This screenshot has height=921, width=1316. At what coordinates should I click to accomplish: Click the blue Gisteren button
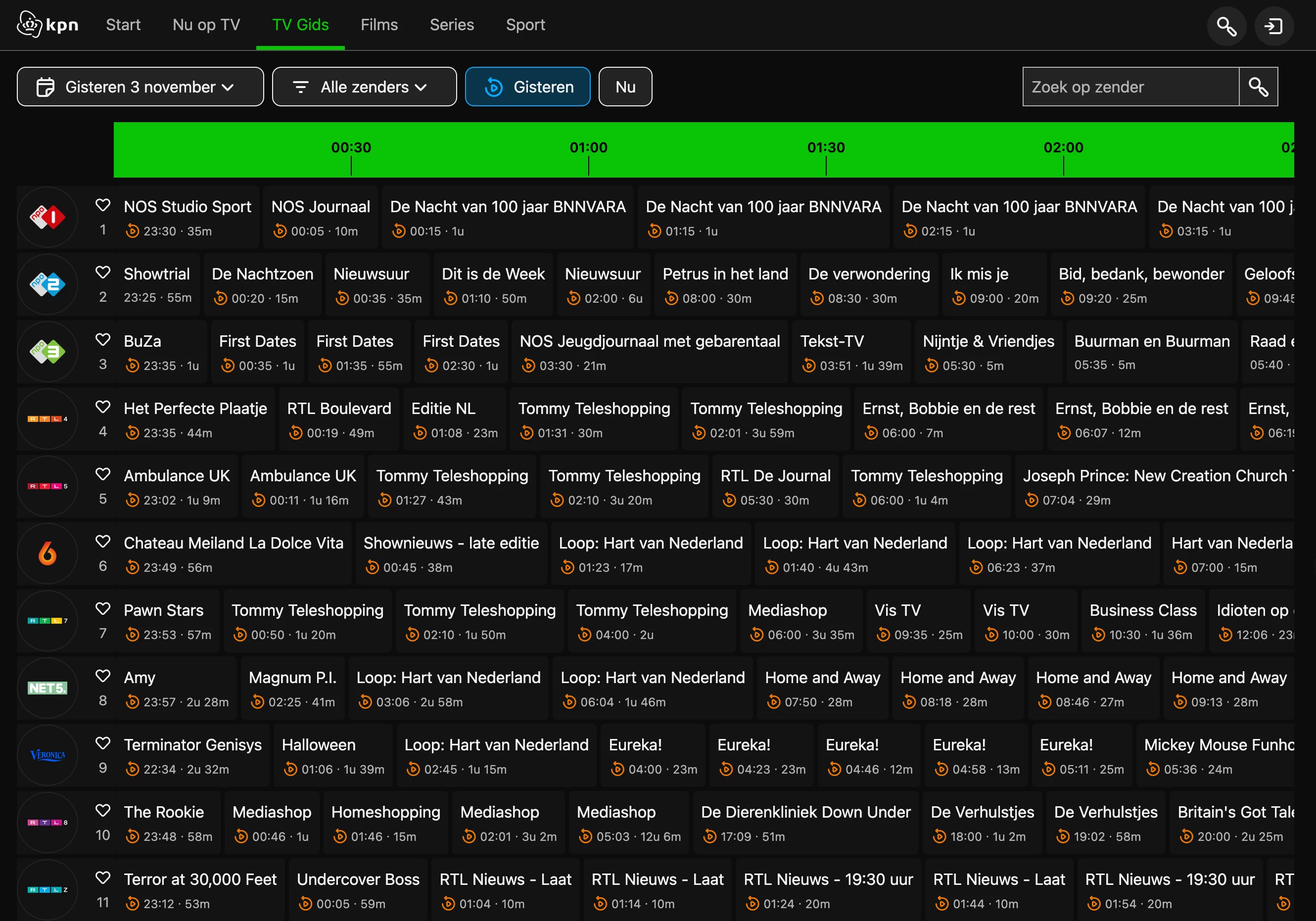(527, 87)
